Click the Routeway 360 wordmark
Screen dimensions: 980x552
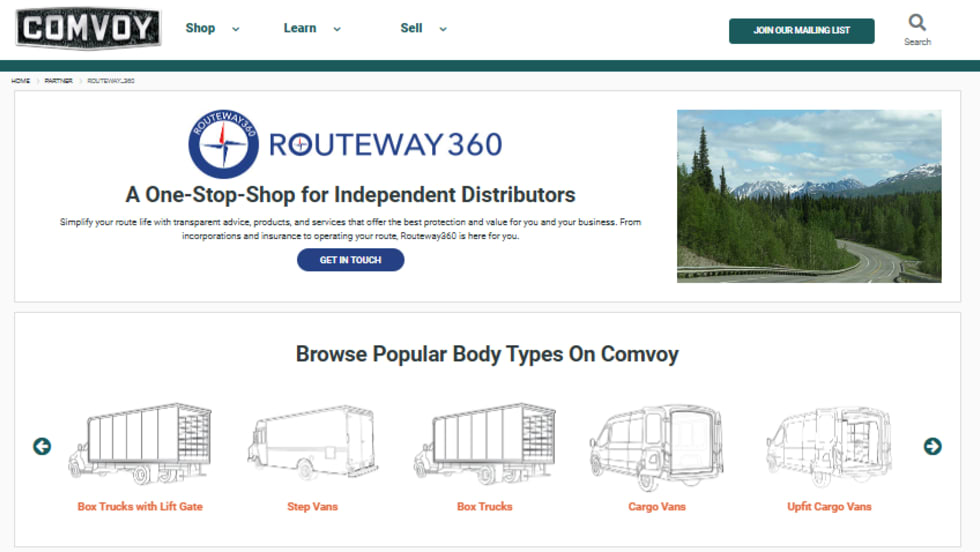click(386, 144)
